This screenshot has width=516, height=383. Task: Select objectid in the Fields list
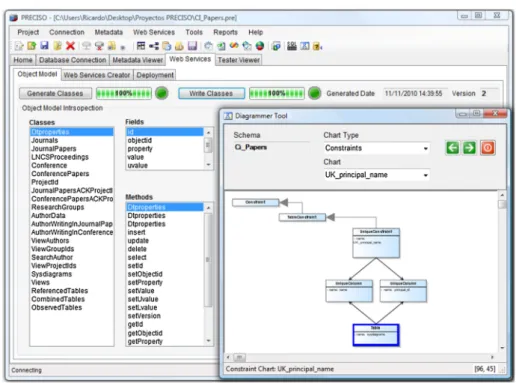point(165,140)
